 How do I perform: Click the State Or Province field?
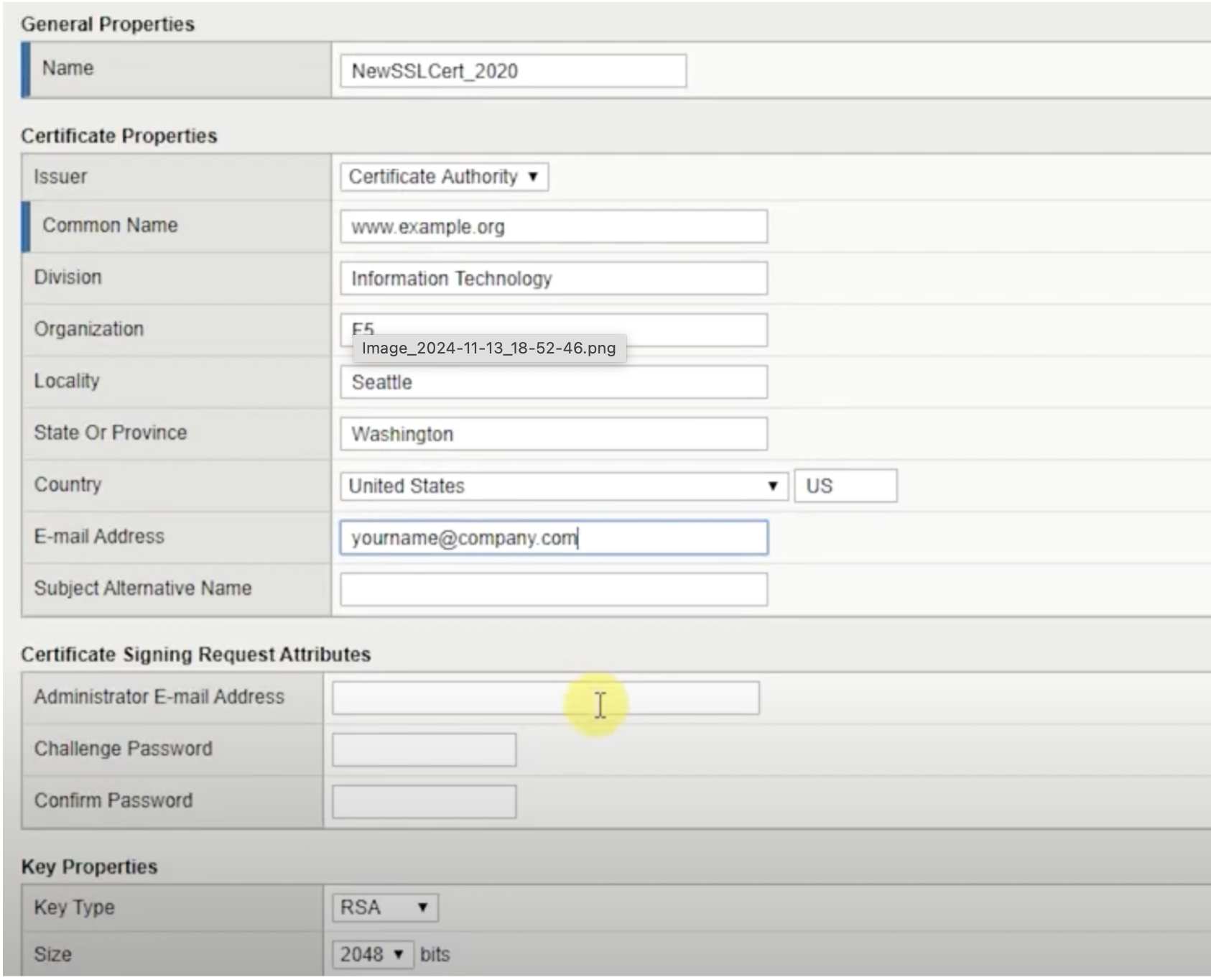[553, 434]
